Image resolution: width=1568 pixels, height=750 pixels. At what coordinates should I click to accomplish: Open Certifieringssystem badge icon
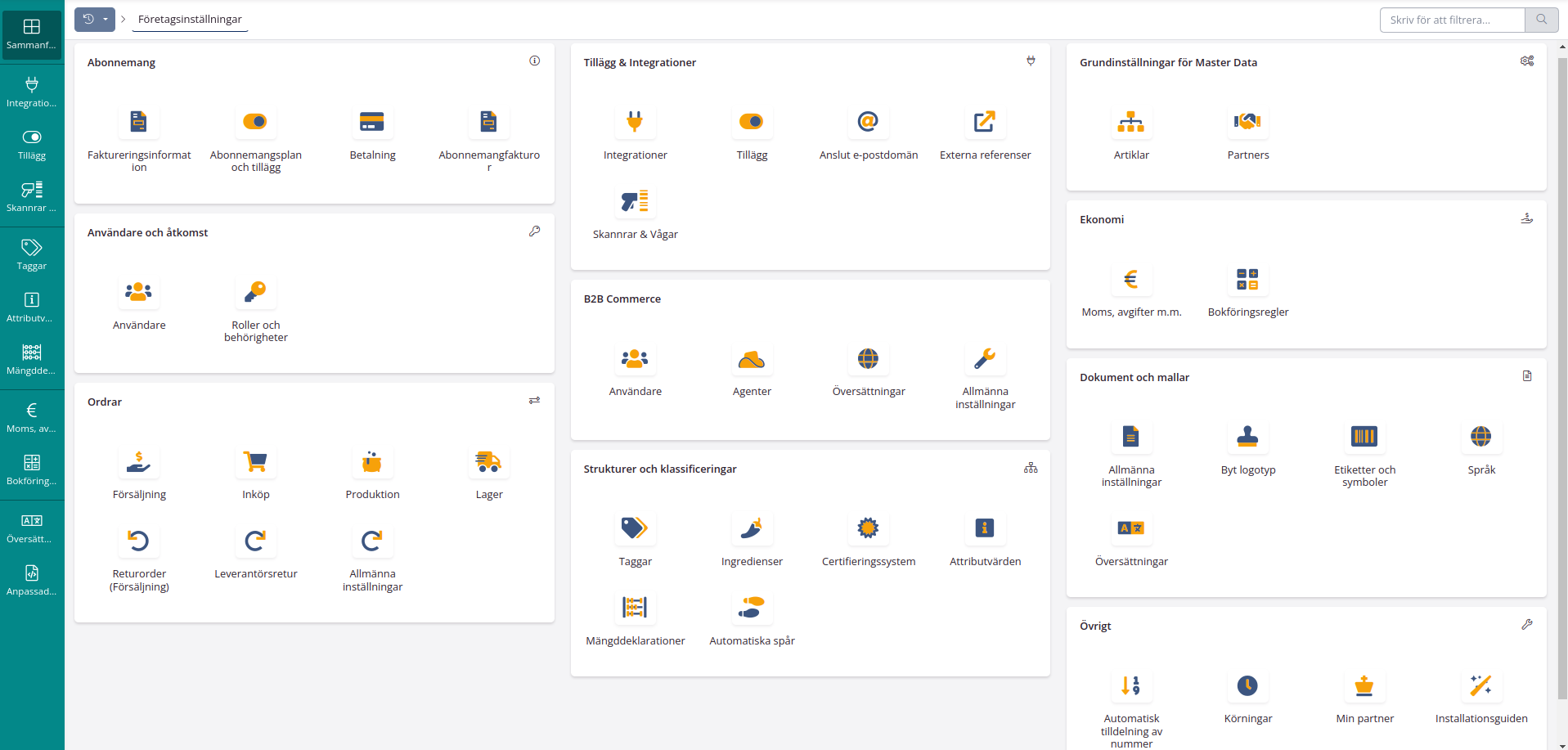click(868, 529)
